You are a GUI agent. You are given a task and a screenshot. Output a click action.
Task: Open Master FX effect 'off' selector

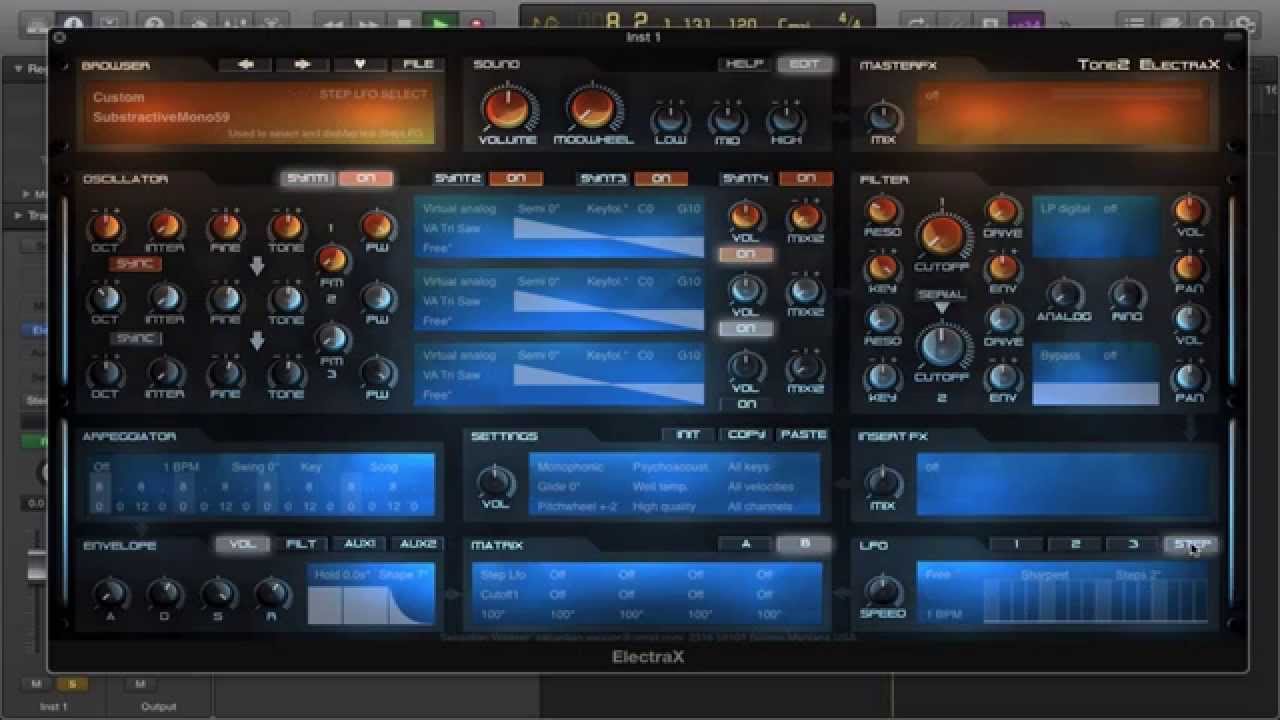[x=932, y=96]
